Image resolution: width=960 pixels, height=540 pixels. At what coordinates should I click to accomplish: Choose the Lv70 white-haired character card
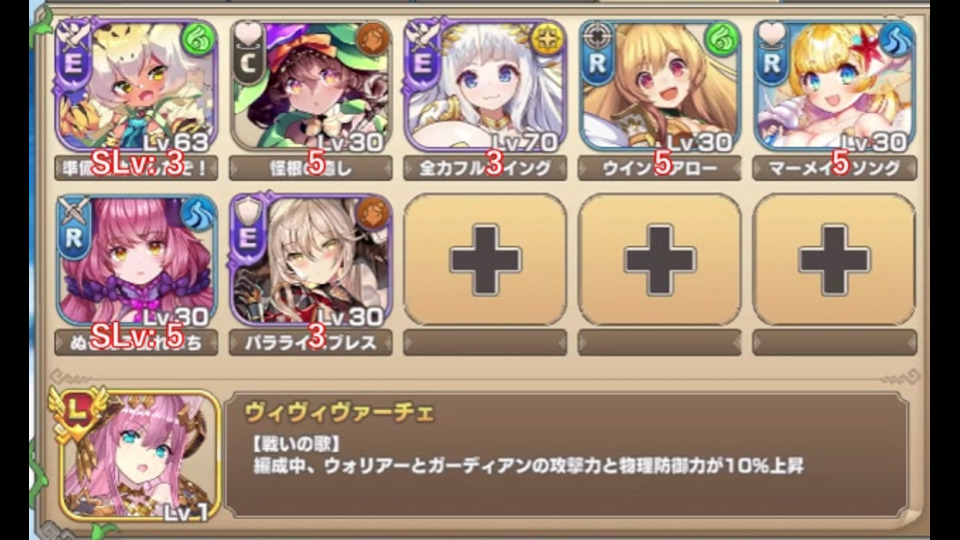click(485, 86)
